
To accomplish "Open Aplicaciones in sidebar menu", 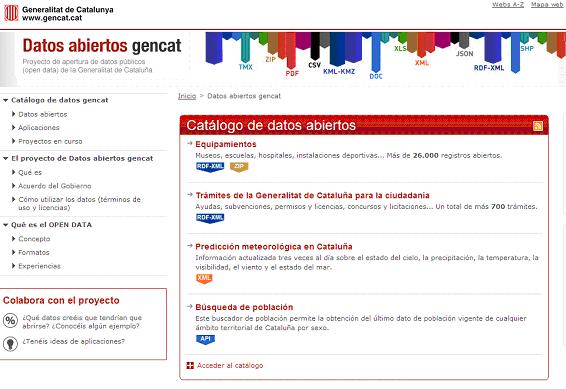I will (x=39, y=128).
